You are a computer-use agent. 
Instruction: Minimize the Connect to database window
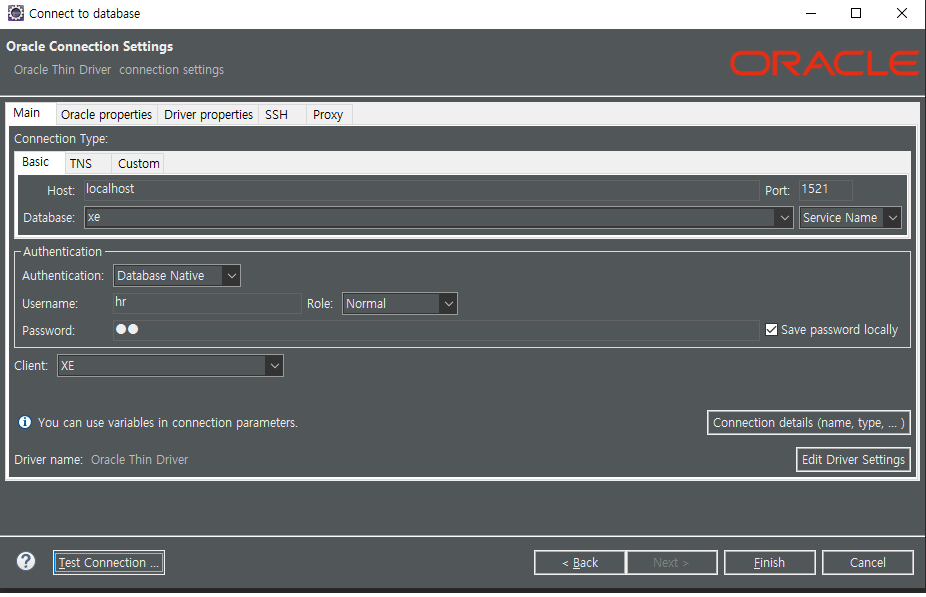(x=811, y=13)
